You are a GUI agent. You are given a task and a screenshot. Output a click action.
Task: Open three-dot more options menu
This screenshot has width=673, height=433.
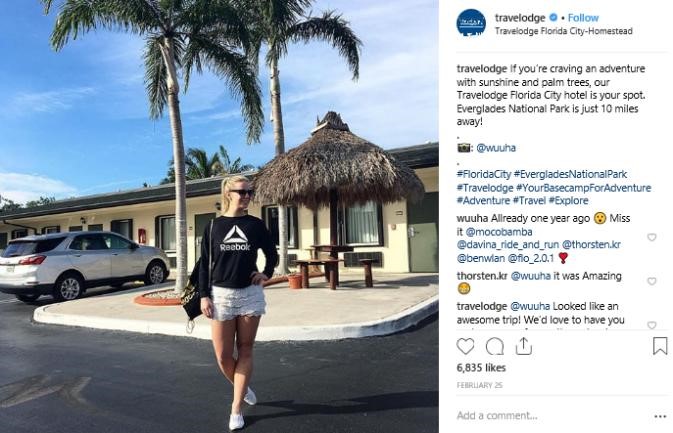click(x=660, y=416)
